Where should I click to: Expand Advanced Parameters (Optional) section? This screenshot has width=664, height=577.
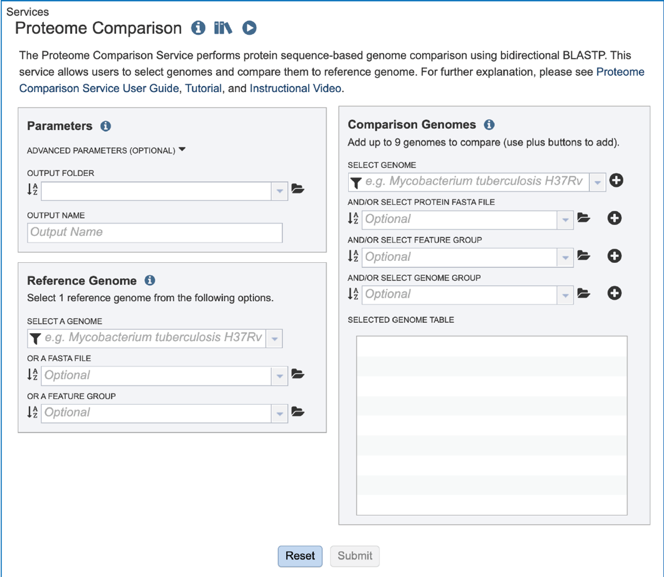pos(106,151)
